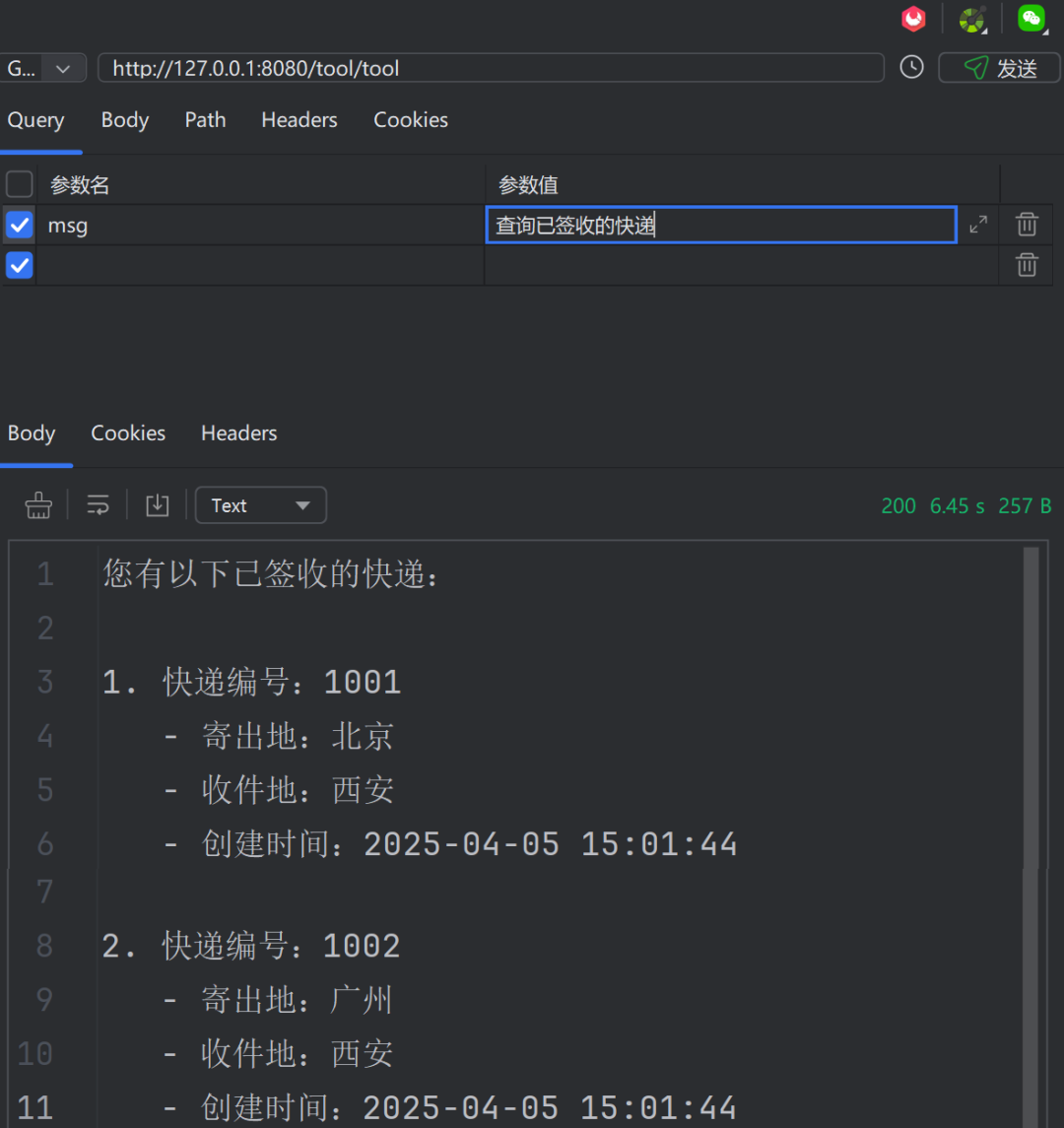Viewport: 1064px width, 1128px height.
Task: Open the Text response format dropdown
Action: (260, 504)
